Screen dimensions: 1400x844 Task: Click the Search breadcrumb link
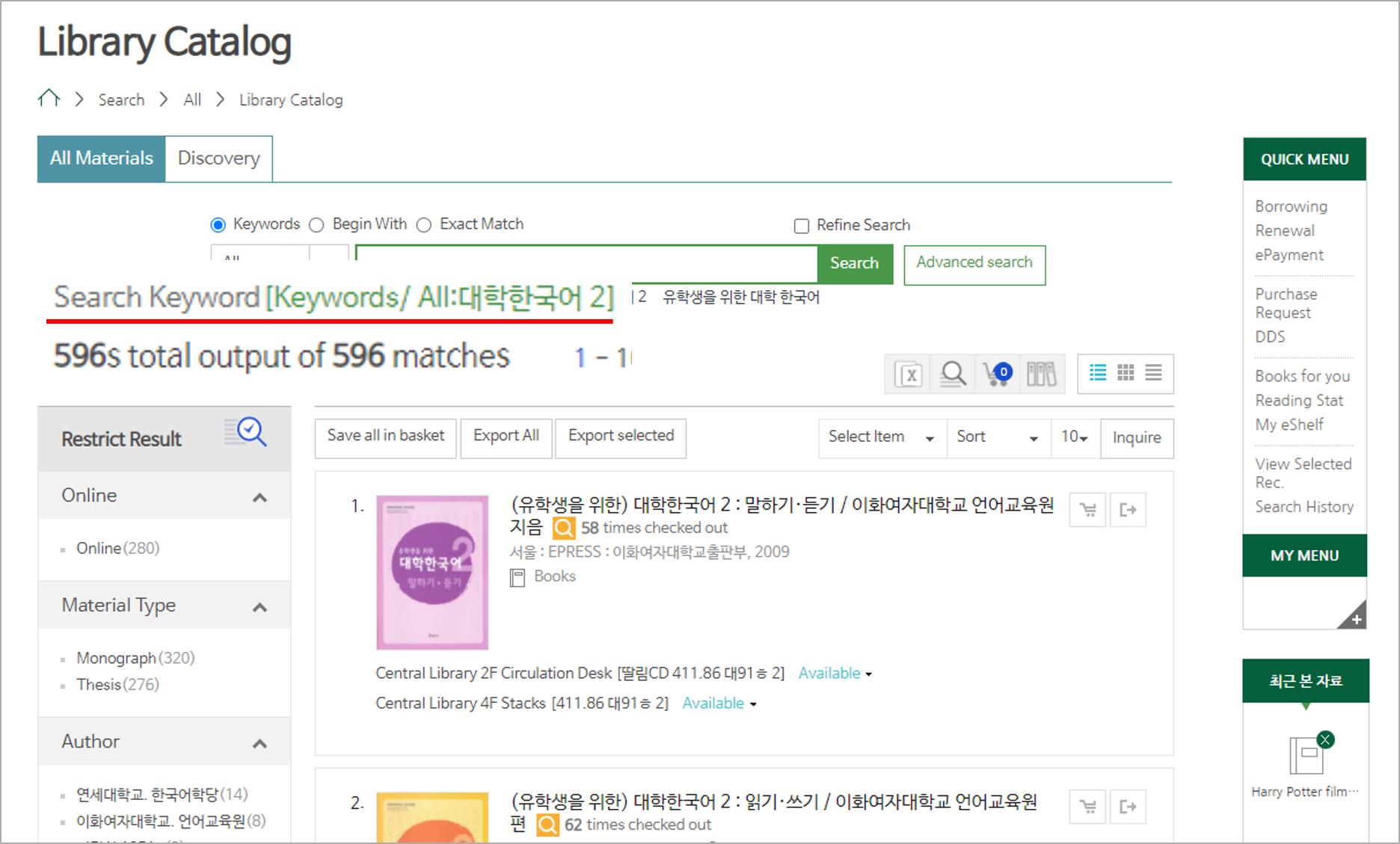(121, 100)
